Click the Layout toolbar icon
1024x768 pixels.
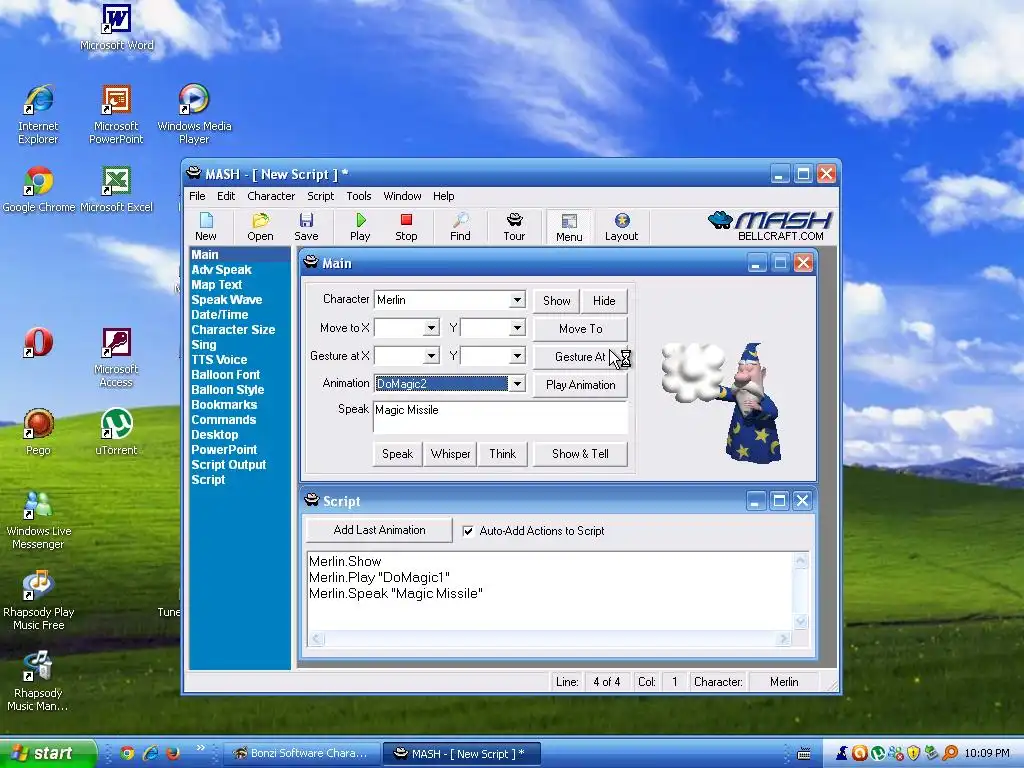point(621,227)
